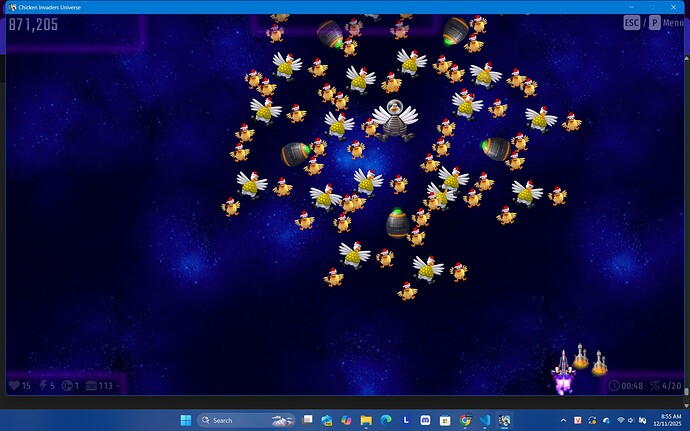Viewport: 690px width, 431px height.
Task: Open Task View from the taskbar
Action: (308, 420)
